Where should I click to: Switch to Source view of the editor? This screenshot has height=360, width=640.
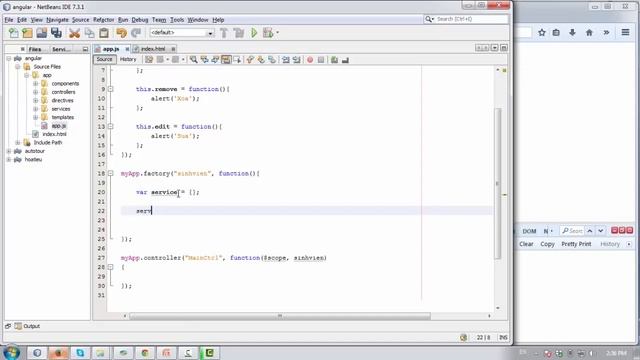pos(104,60)
